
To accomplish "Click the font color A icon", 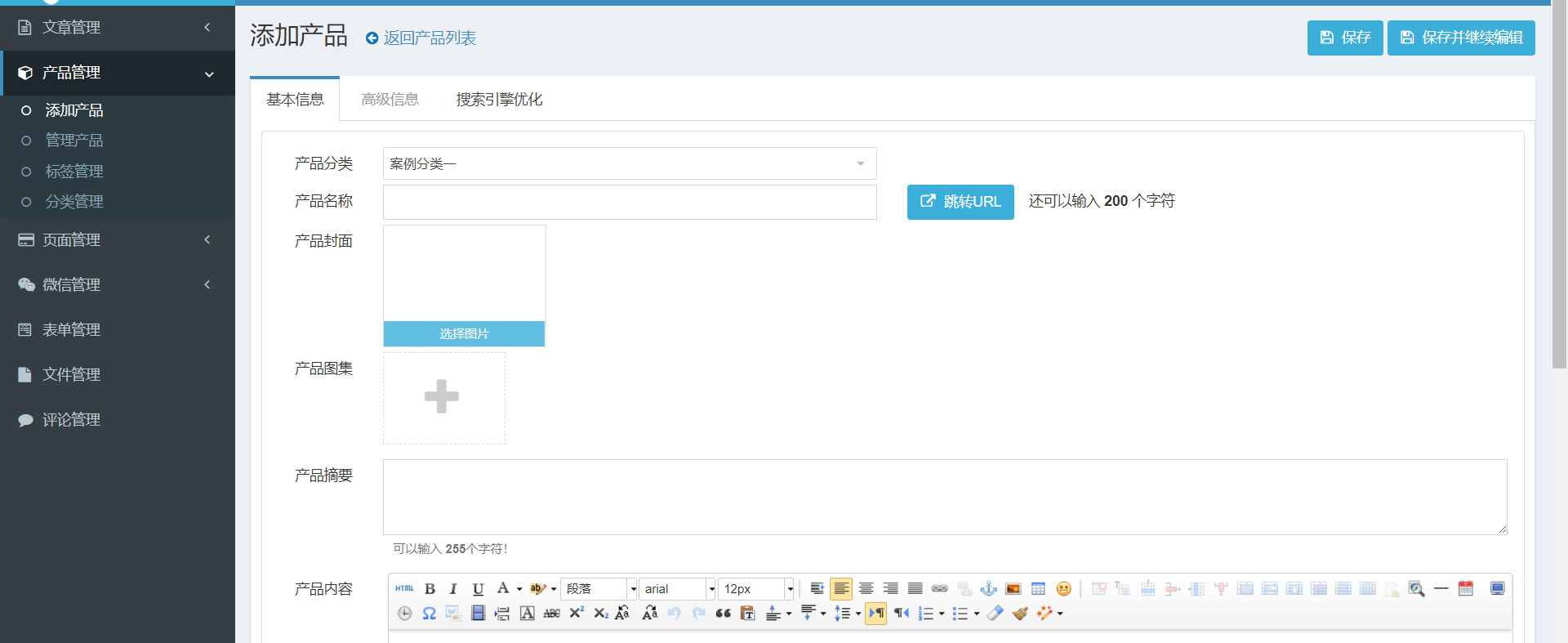I will pos(503,588).
